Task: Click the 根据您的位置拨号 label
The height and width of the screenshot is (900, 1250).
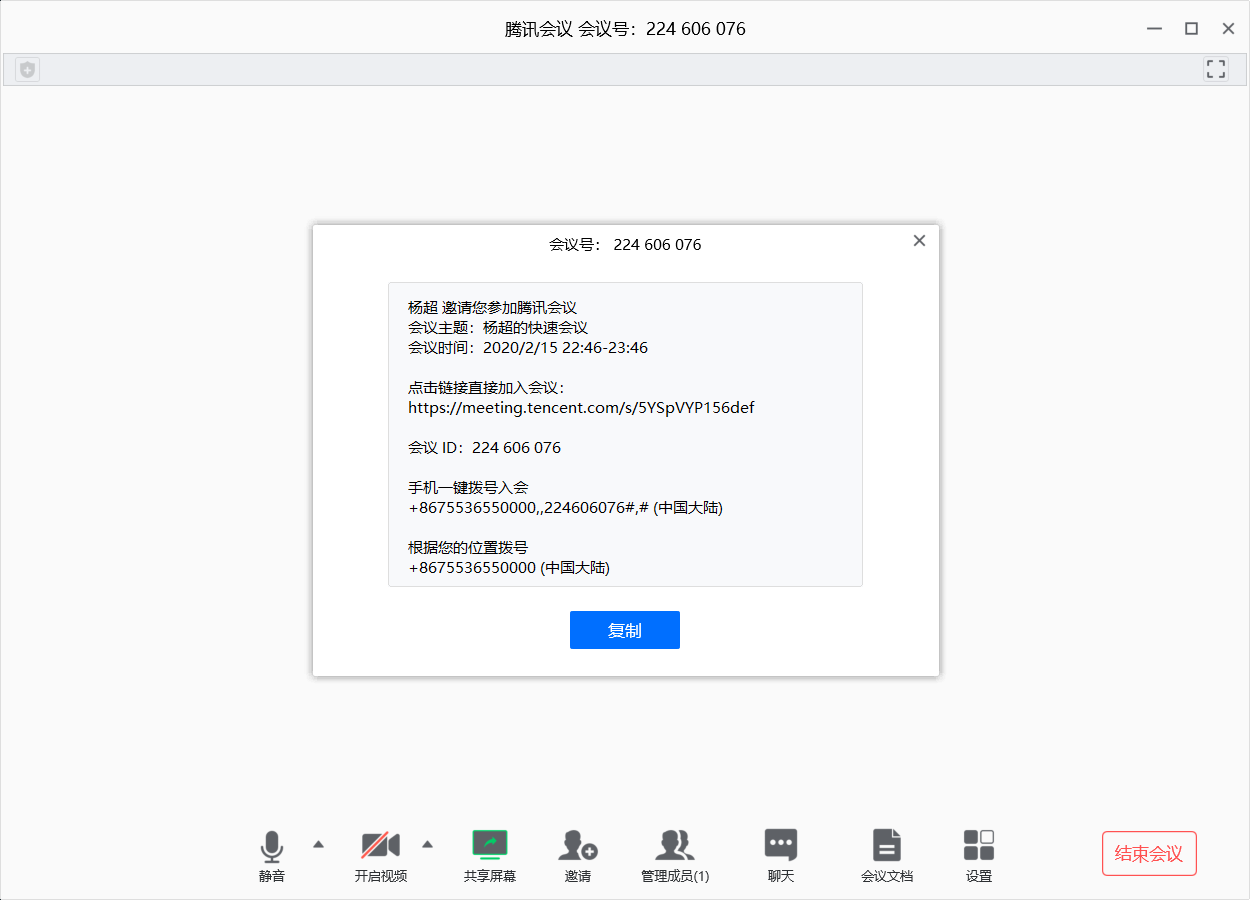Action: point(468,547)
